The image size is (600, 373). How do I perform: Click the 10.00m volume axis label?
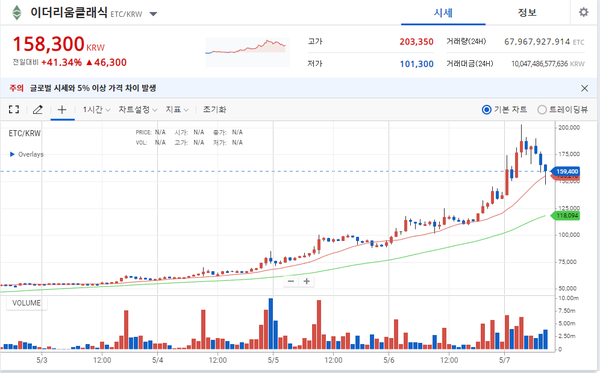coord(568,298)
